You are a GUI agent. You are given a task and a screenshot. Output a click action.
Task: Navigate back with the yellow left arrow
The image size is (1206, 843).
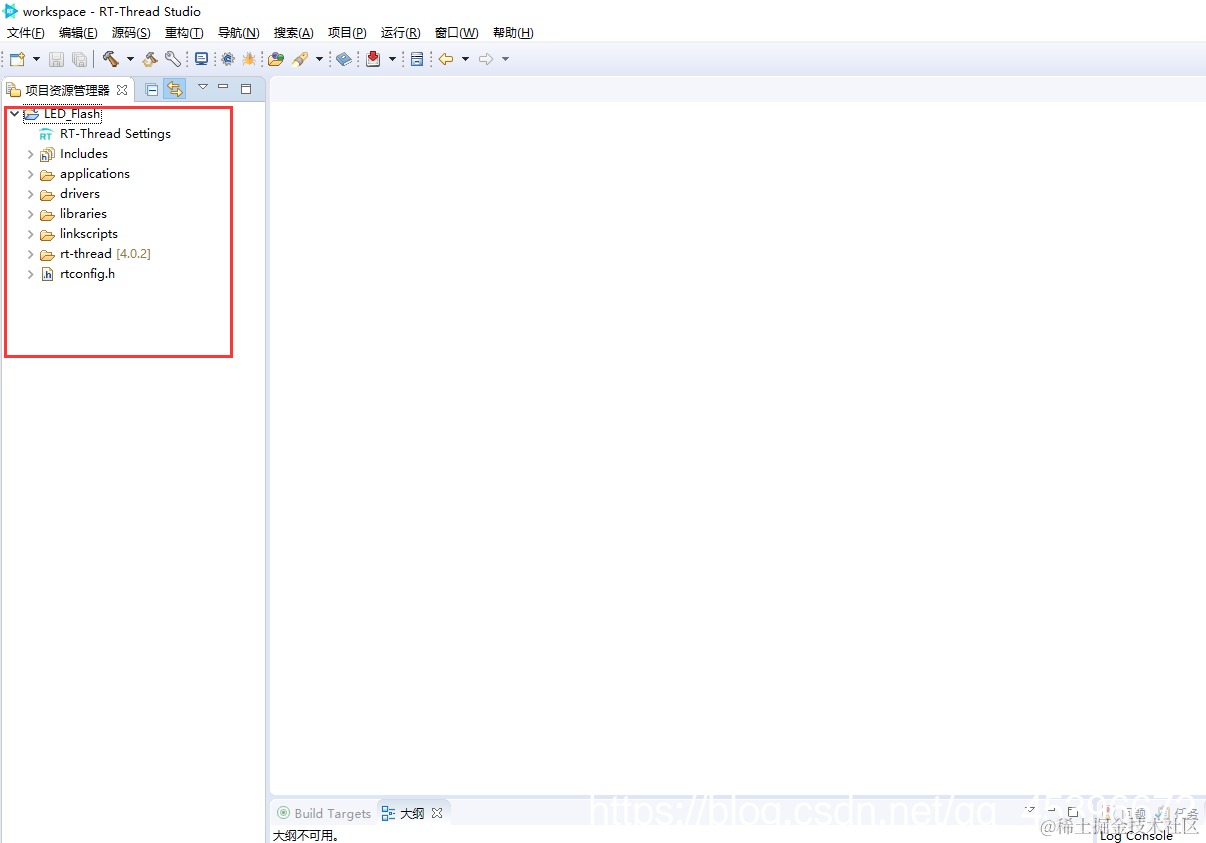click(x=446, y=60)
